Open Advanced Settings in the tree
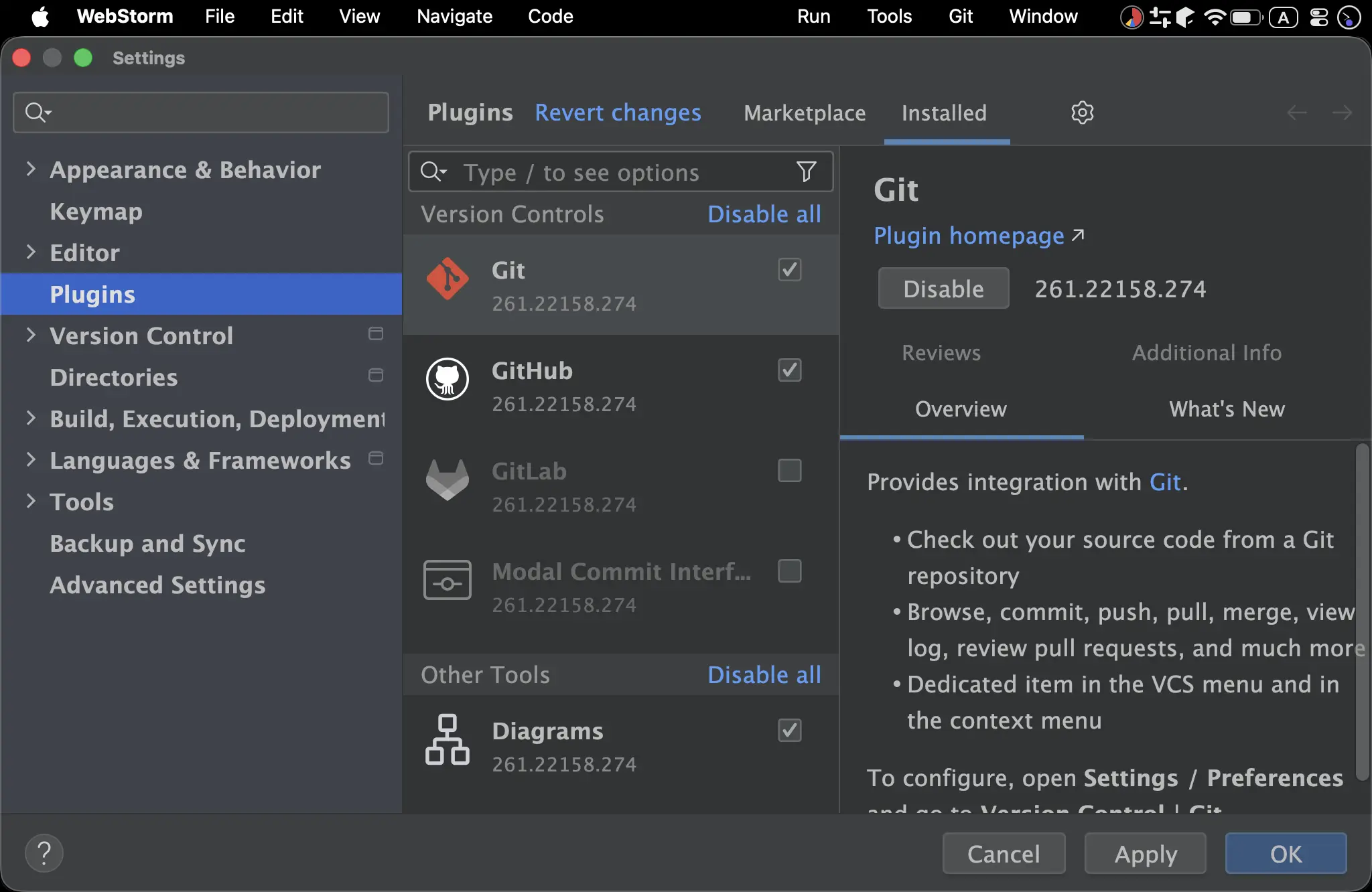The width and height of the screenshot is (1372, 892). click(x=157, y=585)
